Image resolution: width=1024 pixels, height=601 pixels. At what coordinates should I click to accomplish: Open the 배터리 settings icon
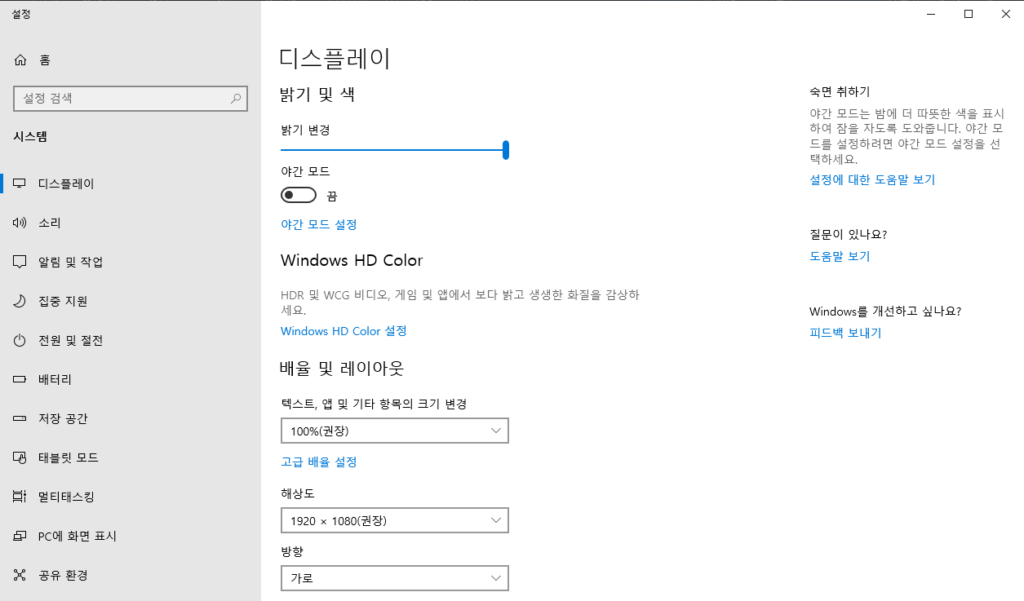pos(18,379)
